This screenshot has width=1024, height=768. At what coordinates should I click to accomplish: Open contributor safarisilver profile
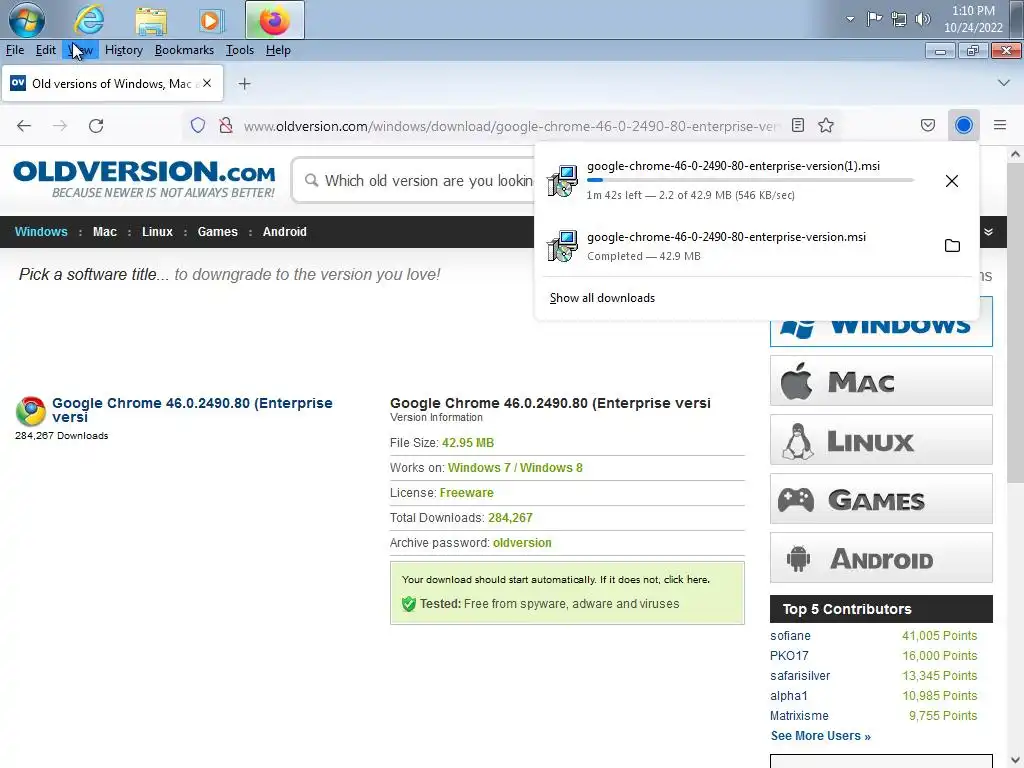[800, 676]
